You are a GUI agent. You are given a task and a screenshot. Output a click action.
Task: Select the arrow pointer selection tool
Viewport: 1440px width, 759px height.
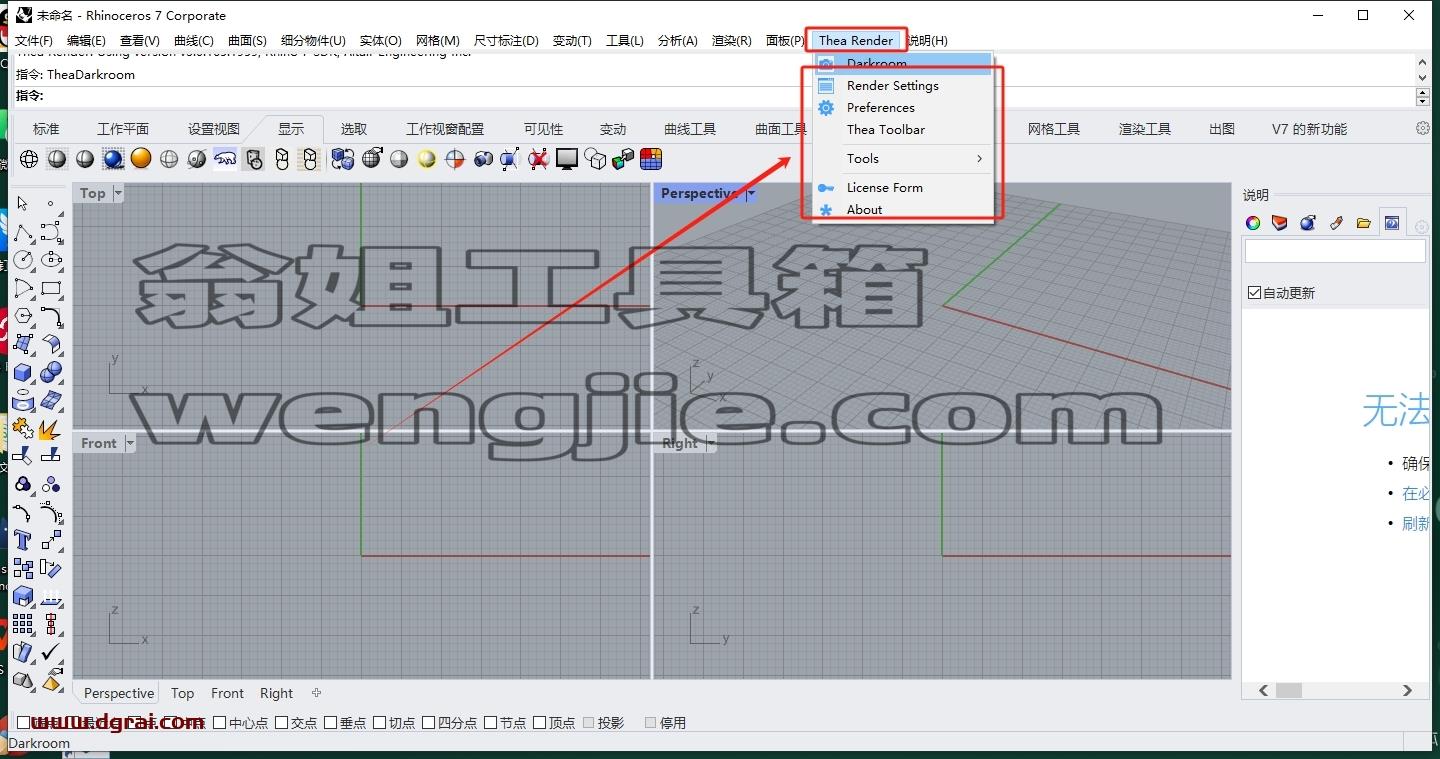(23, 204)
